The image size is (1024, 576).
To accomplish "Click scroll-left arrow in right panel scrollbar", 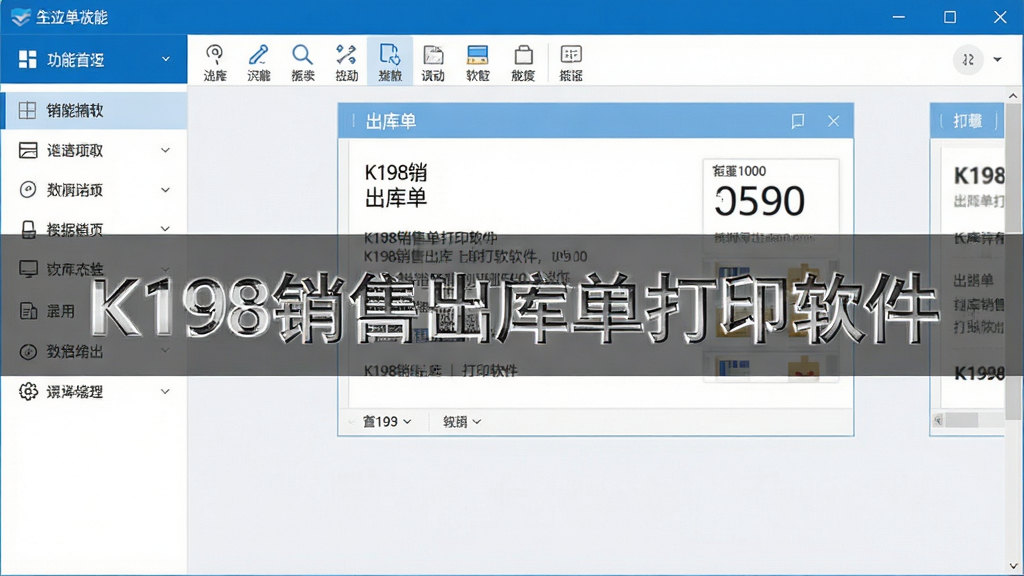I will 938,420.
